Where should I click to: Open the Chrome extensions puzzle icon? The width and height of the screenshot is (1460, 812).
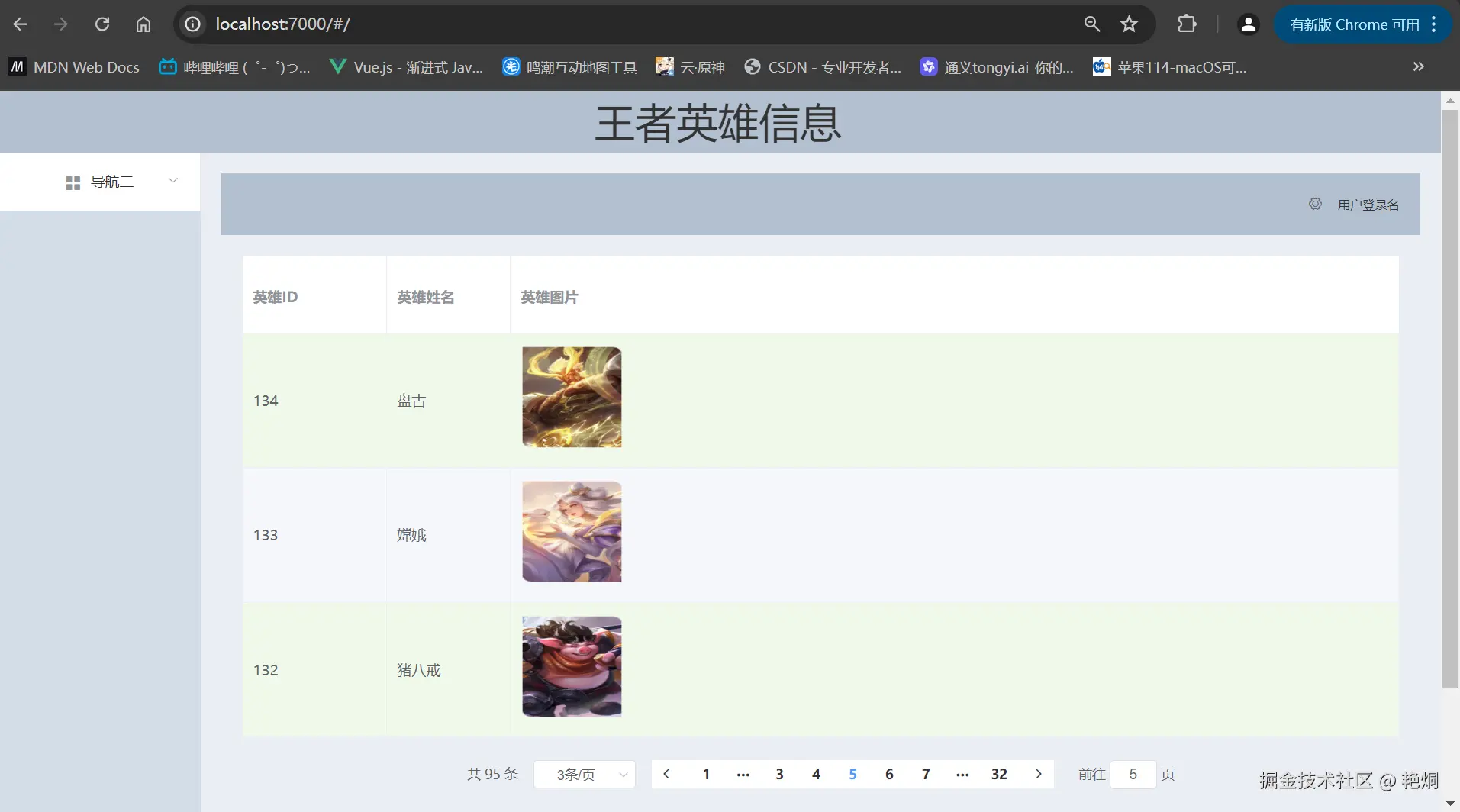1186,24
